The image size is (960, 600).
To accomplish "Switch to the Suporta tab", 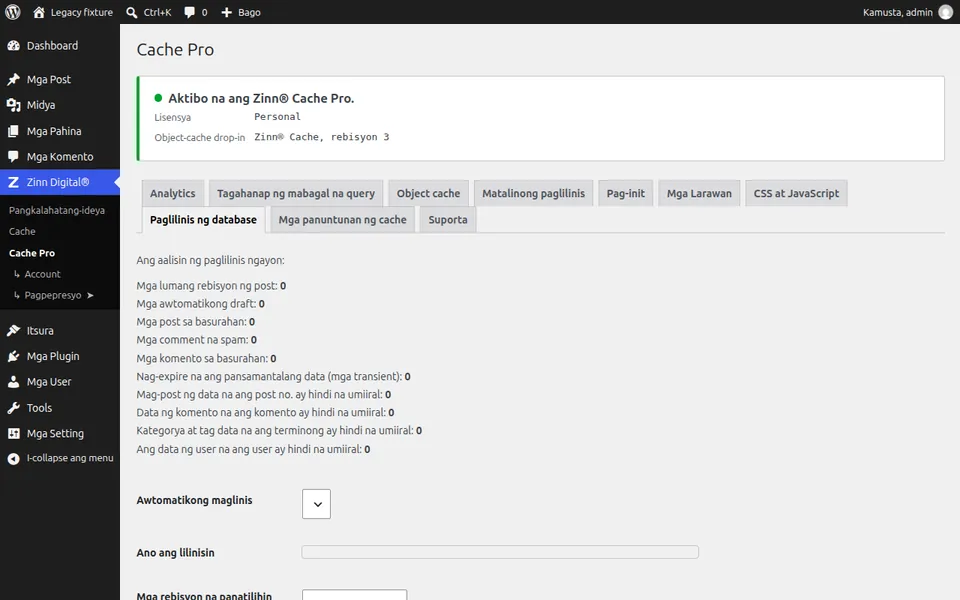I will (448, 220).
